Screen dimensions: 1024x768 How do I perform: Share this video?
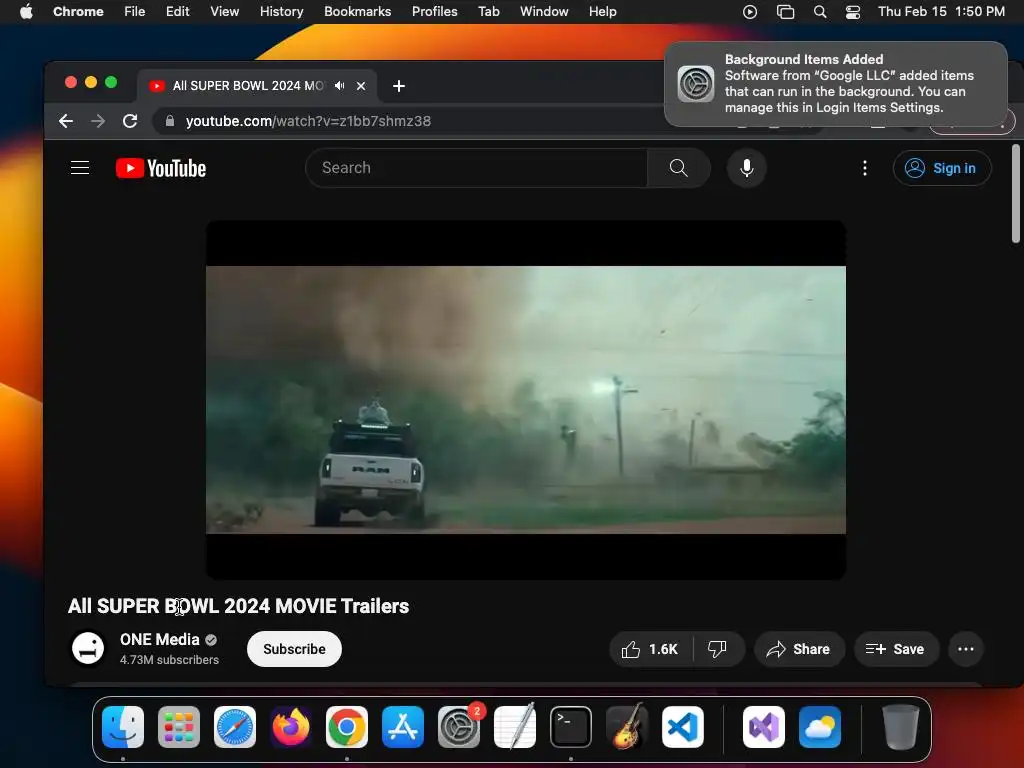pyautogui.click(x=799, y=649)
